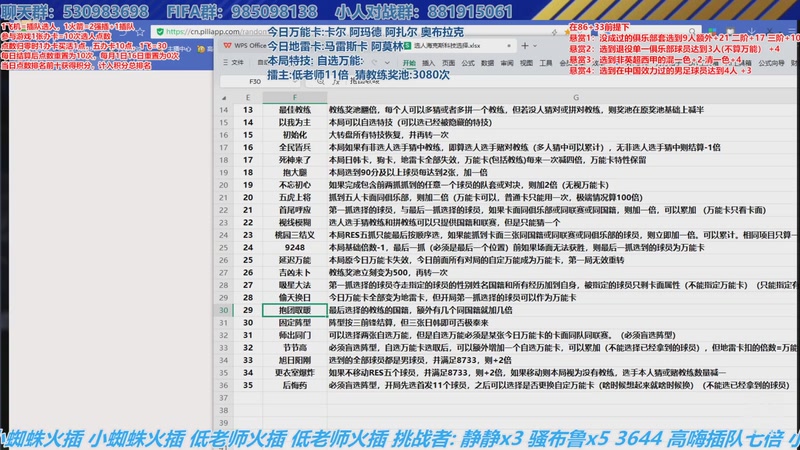Click cell containing 后悔药
Image resolution: width=800 pixels, height=450 pixels.
coord(294,385)
